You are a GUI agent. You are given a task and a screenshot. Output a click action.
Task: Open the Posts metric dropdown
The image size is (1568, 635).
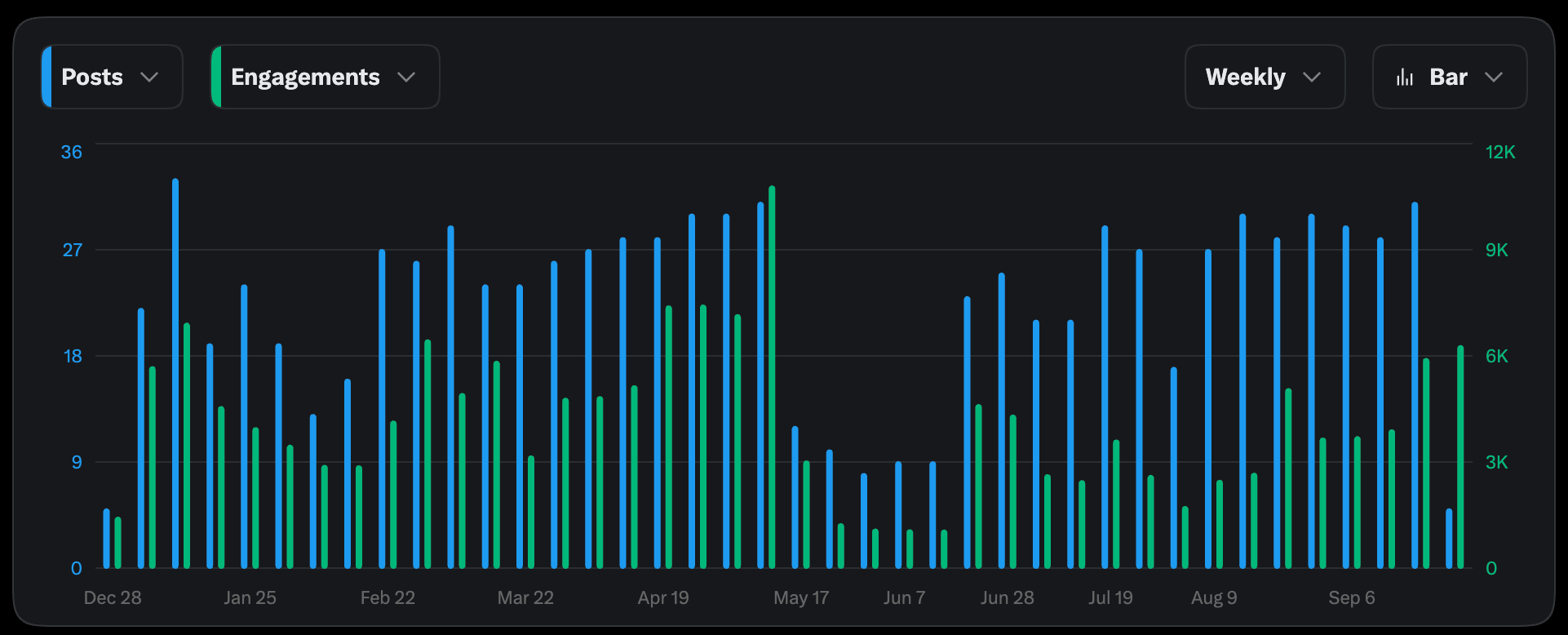tap(112, 77)
